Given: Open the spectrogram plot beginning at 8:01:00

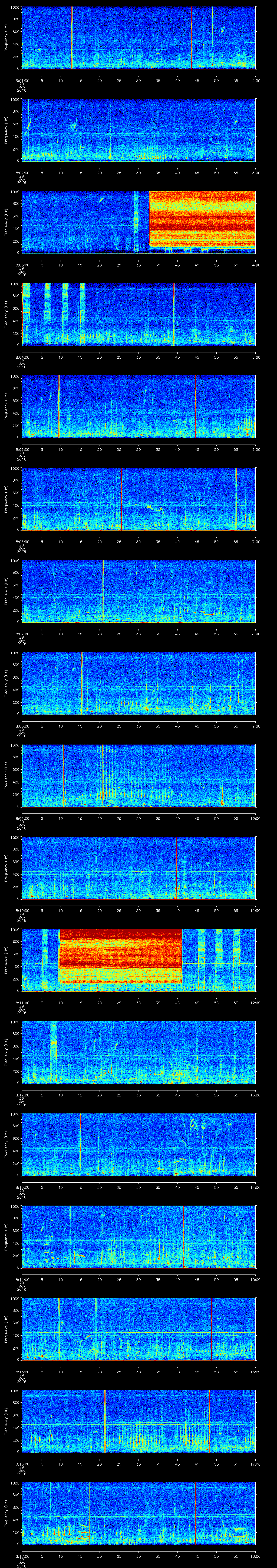Looking at the screenshot, I should coord(139,38).
